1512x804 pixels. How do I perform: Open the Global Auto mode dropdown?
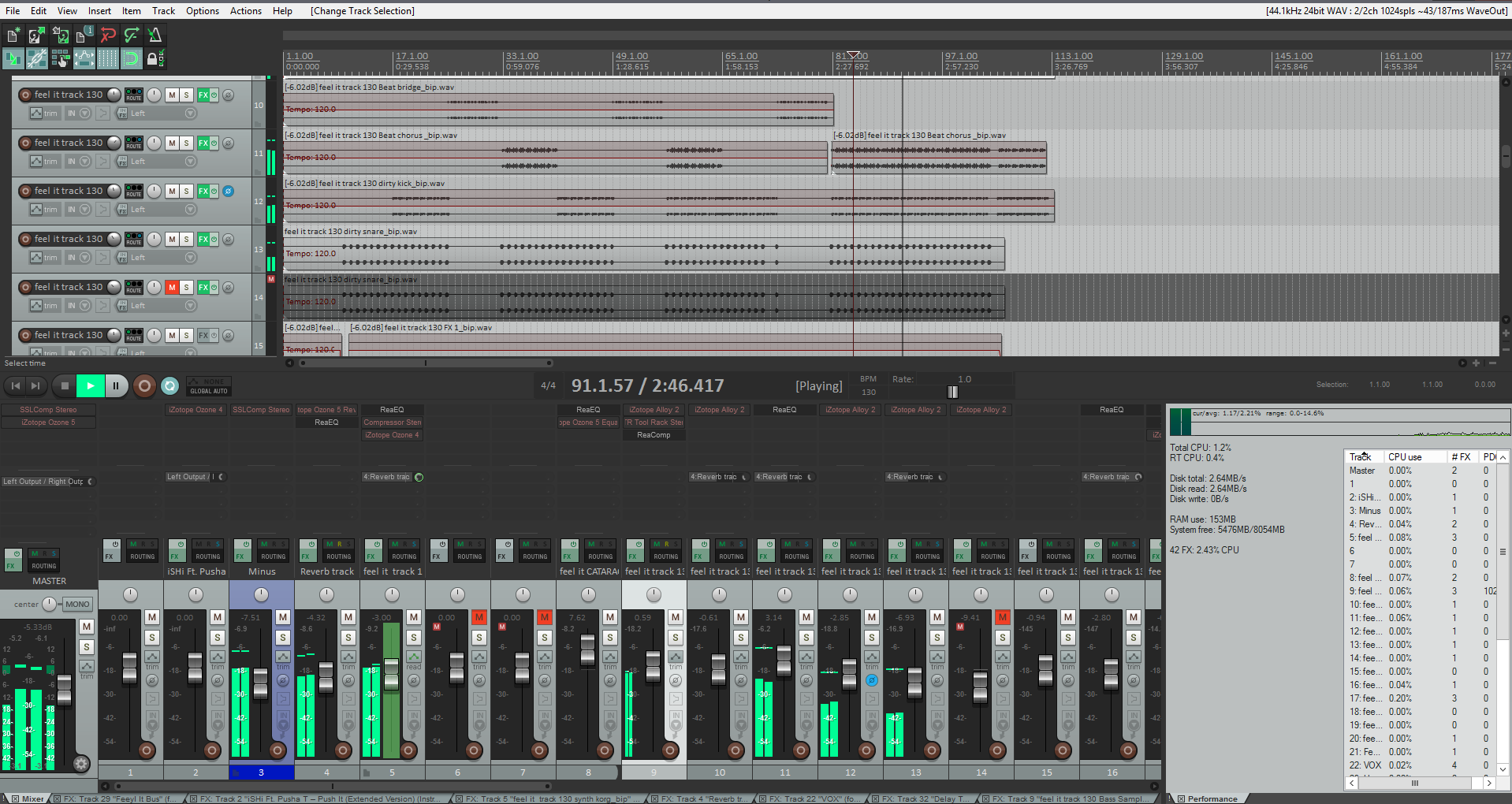(x=209, y=386)
